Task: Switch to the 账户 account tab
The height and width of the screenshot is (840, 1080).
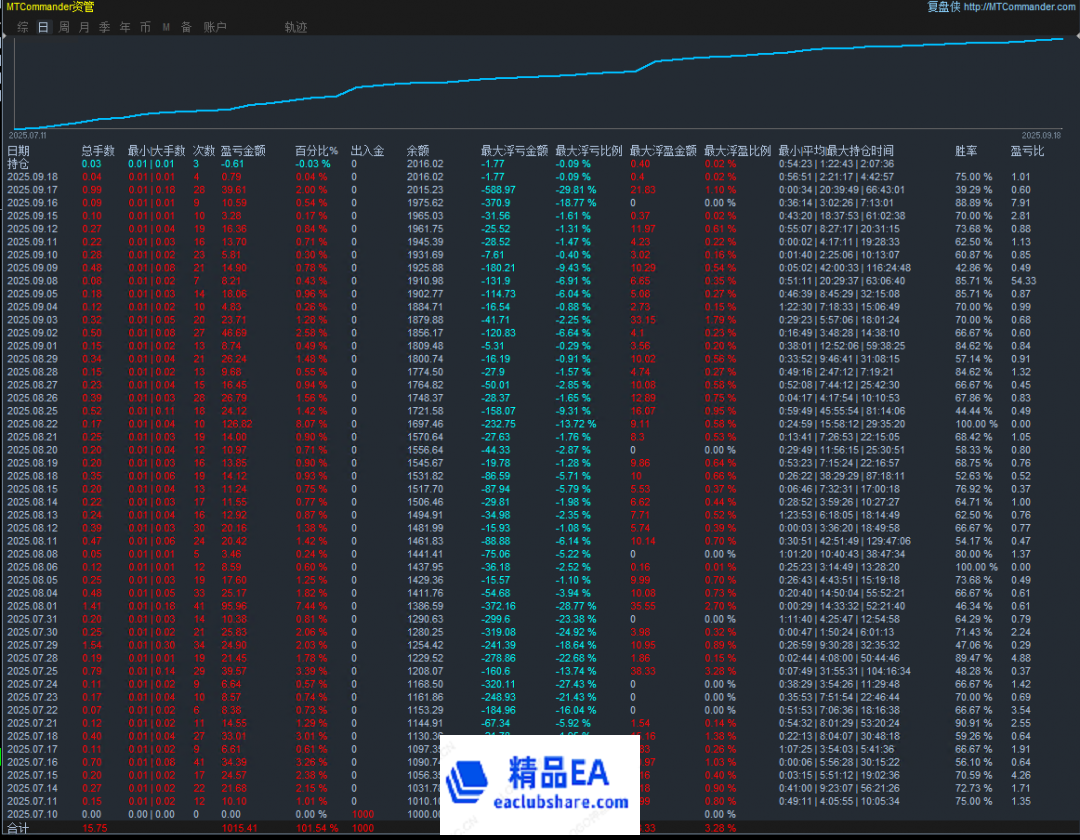Action: tap(215, 27)
